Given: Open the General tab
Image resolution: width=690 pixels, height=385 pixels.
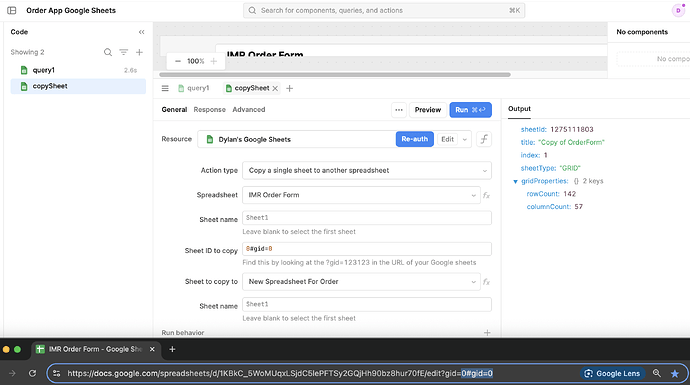Looking at the screenshot, I should 174,110.
